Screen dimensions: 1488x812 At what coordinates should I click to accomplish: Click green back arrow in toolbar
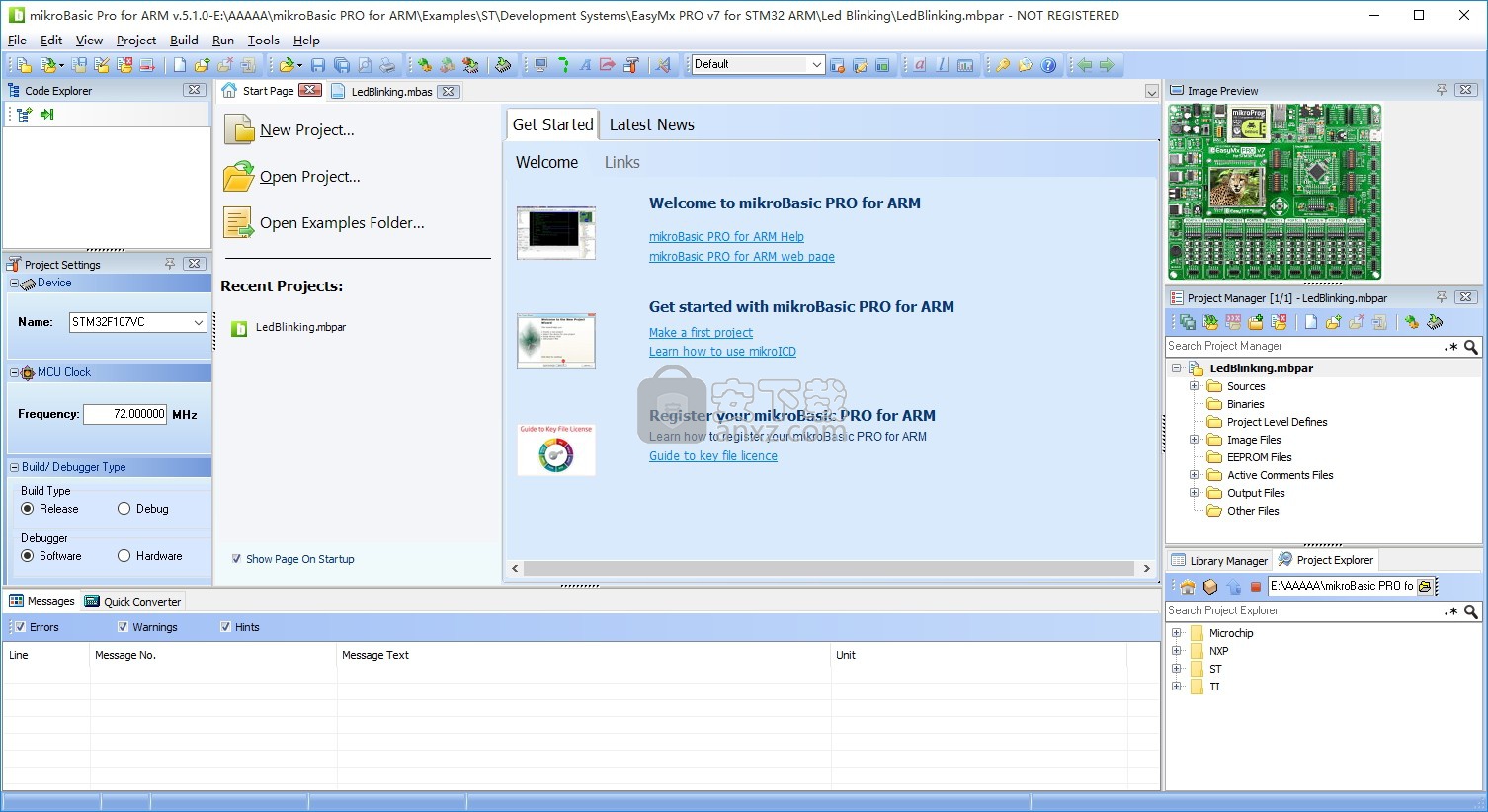pos(1084,65)
